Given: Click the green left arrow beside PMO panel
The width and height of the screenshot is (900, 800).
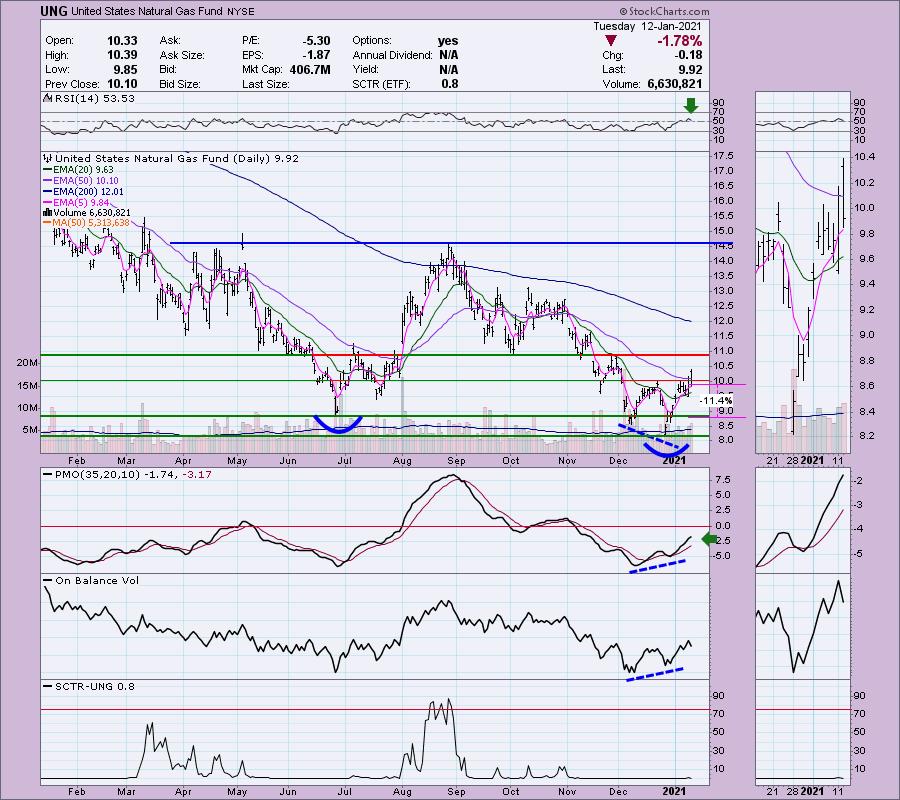Looking at the screenshot, I should tap(710, 539).
